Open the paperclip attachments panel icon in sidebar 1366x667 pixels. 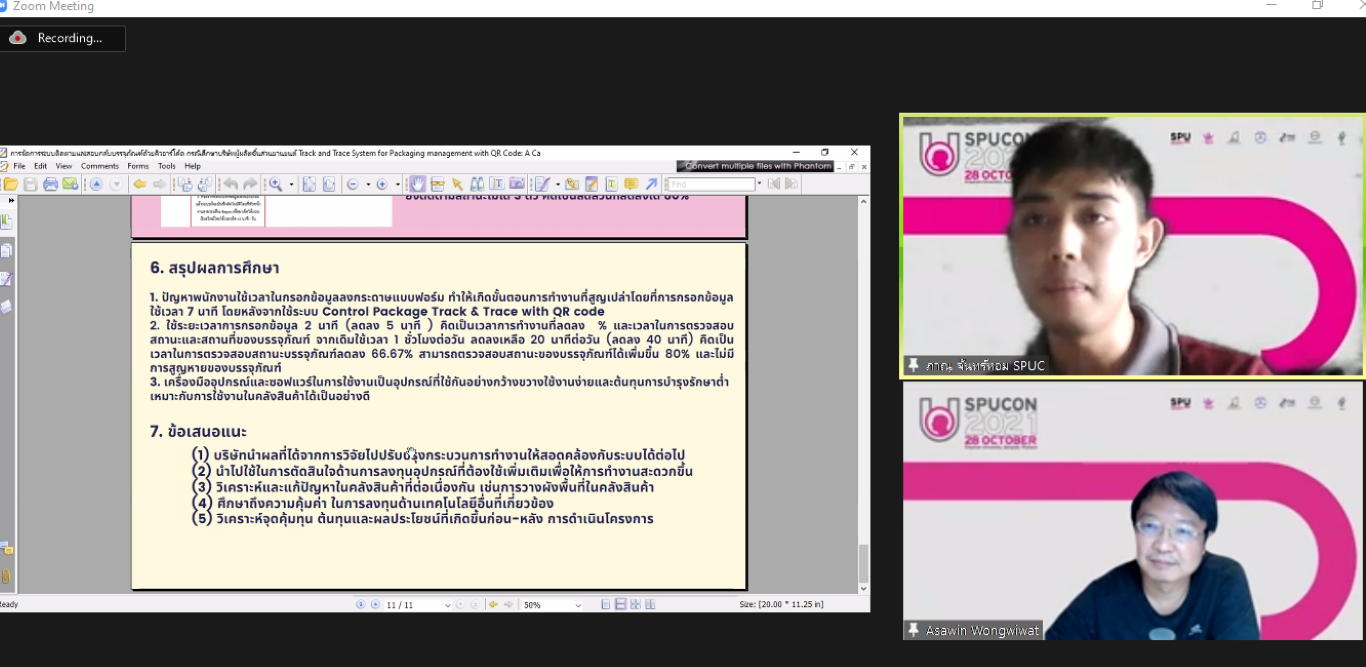coord(6,577)
